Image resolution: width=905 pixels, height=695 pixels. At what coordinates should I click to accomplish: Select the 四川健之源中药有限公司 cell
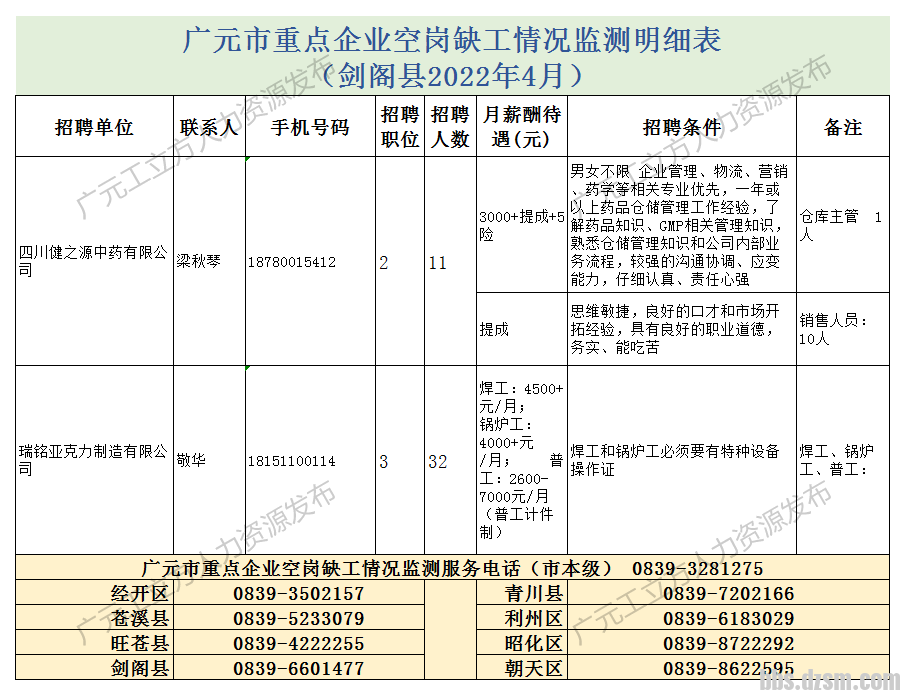click(x=94, y=262)
